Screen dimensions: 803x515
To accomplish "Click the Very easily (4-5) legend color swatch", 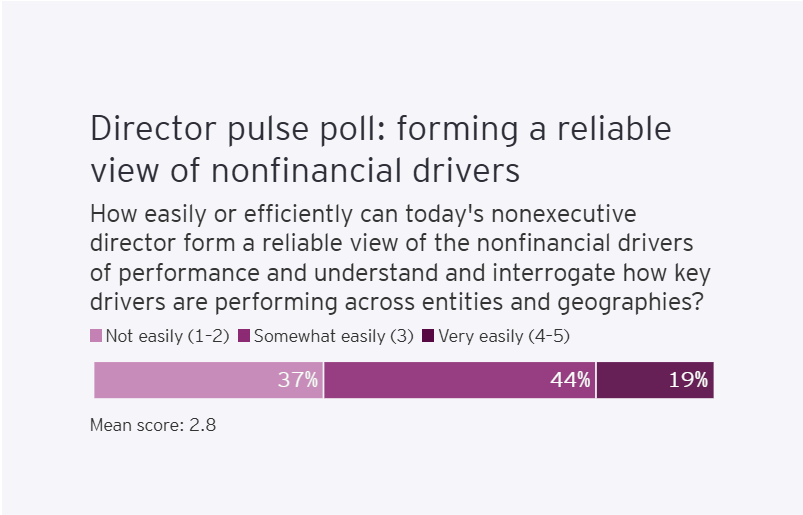I will [429, 336].
